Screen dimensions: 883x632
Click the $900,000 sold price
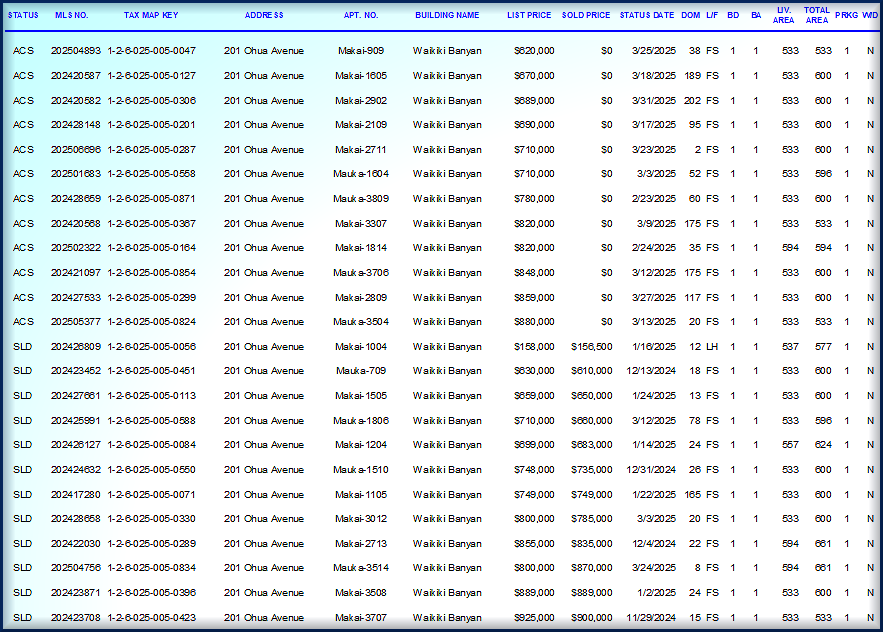coord(592,617)
